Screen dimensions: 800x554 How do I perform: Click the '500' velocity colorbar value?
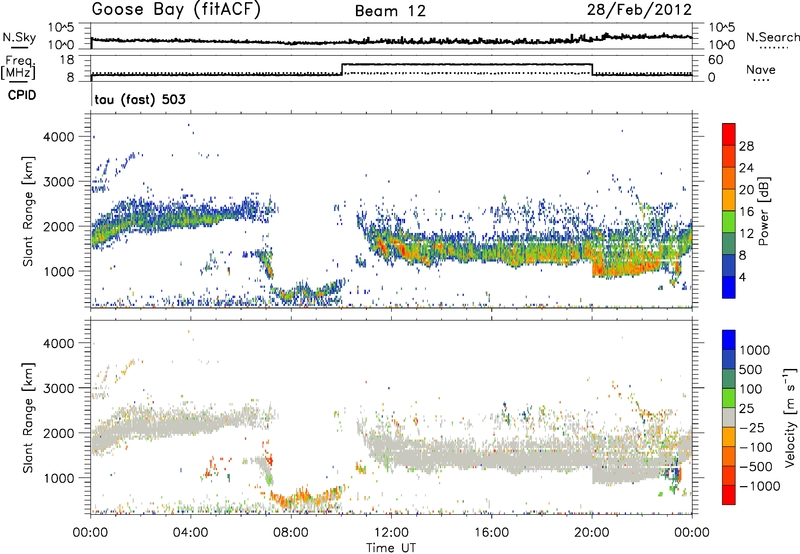coord(751,370)
